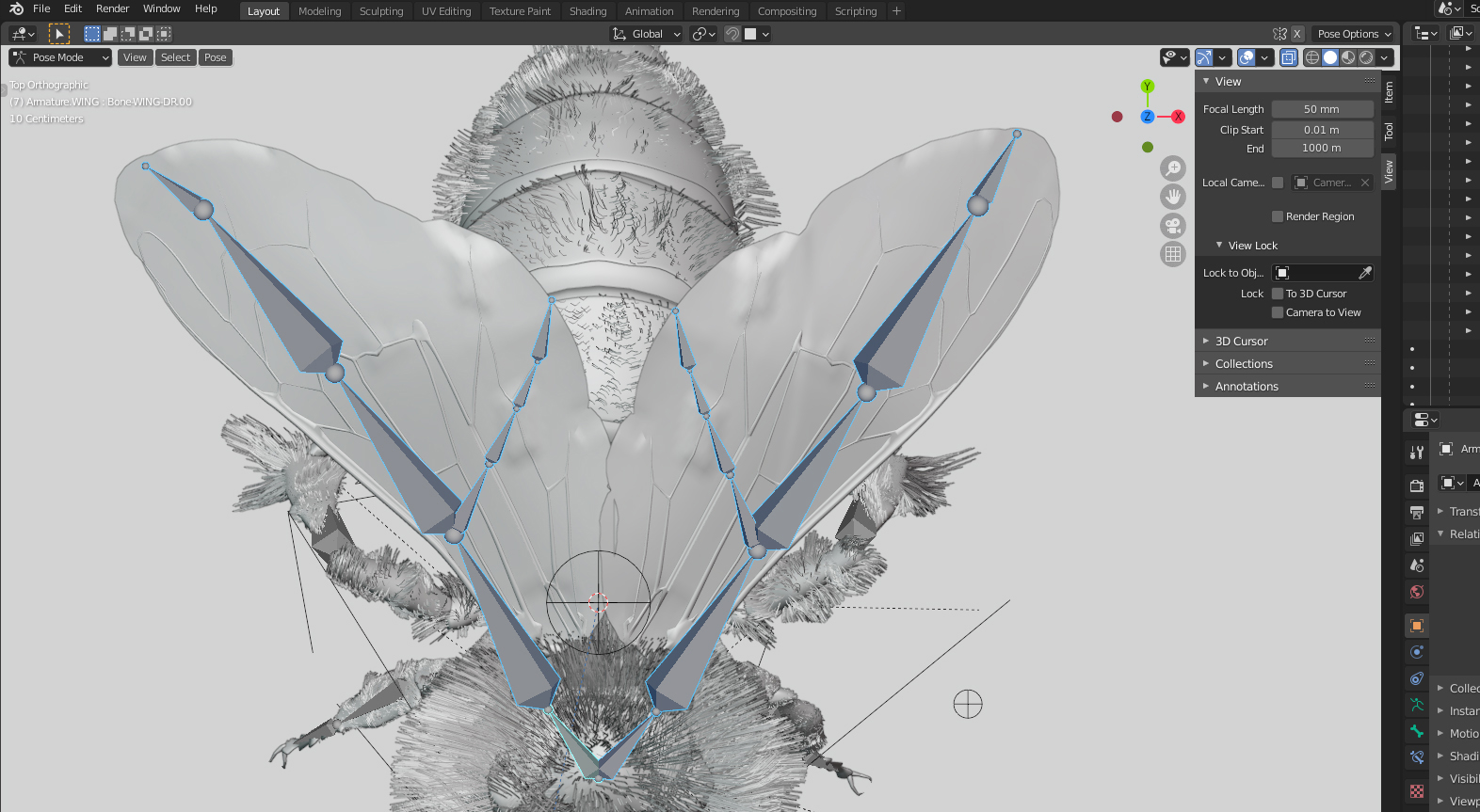Select solid viewport shading

[x=1330, y=57]
